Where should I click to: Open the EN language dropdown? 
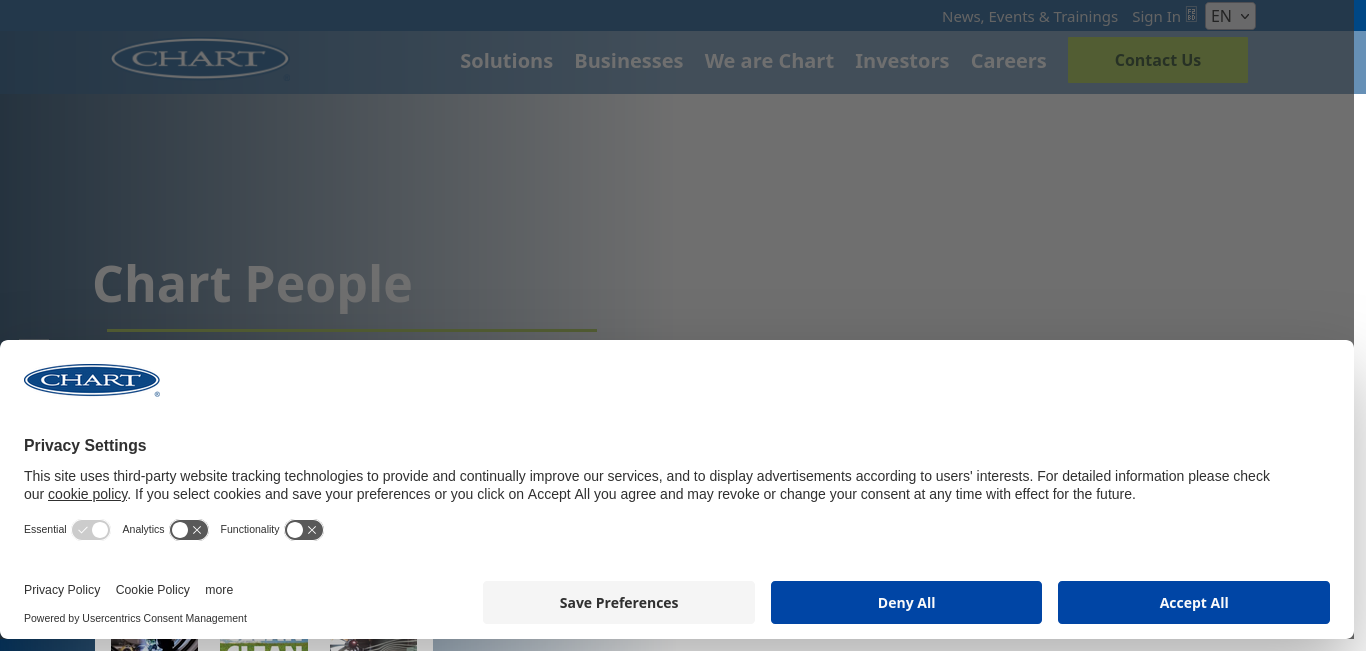[x=1230, y=16]
